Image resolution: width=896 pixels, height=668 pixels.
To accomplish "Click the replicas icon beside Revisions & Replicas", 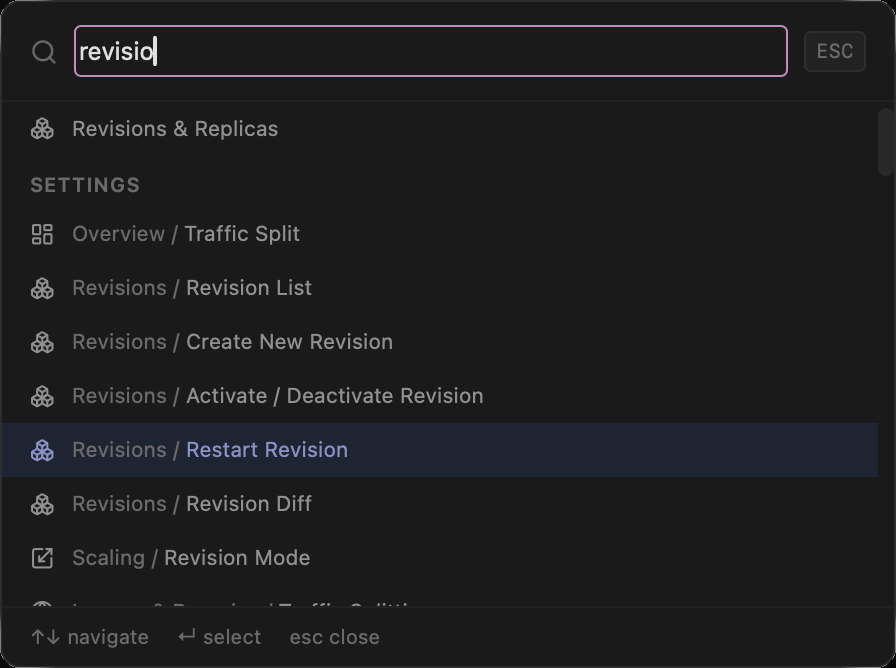I will point(43,128).
